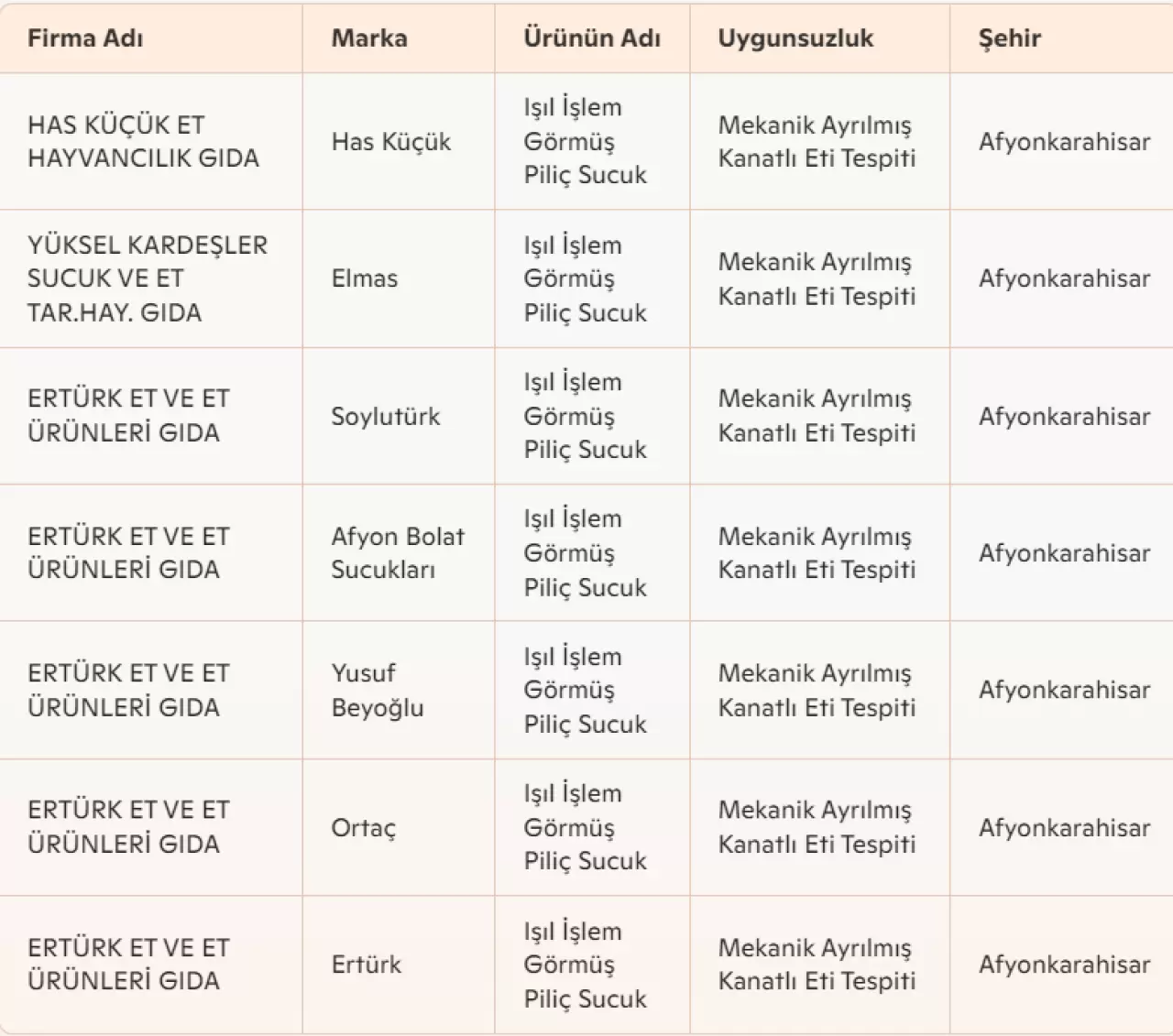Select the Elmas brand cell
This screenshot has width=1173, height=1036.
click(365, 278)
